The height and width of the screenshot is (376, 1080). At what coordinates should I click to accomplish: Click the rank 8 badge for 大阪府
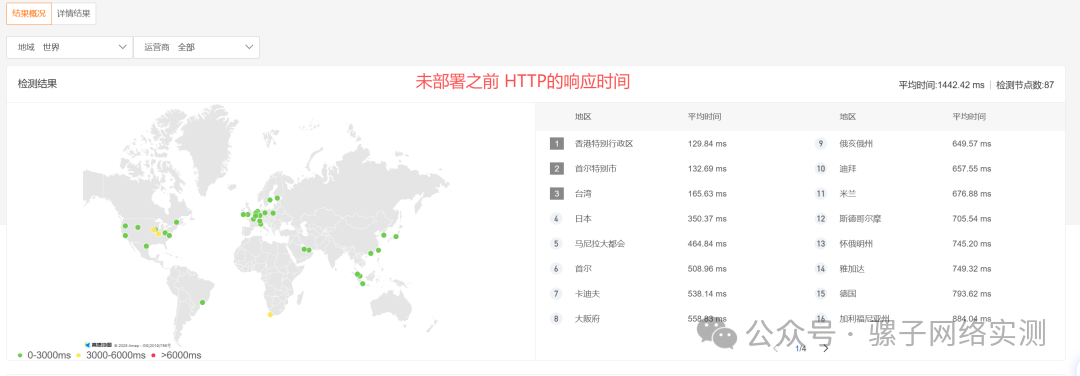coord(557,319)
